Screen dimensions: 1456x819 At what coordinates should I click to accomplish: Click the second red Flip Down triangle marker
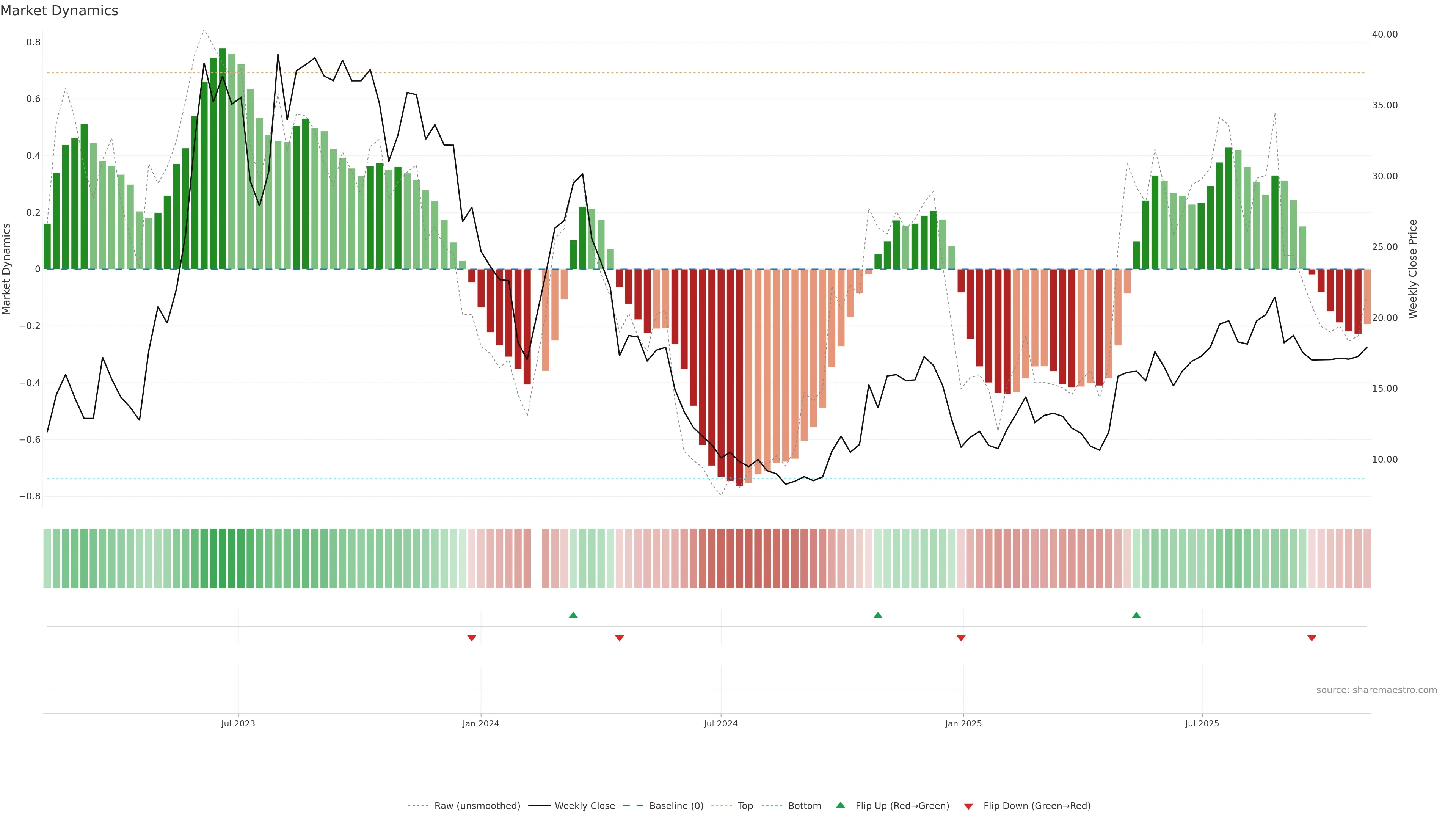tap(620, 638)
